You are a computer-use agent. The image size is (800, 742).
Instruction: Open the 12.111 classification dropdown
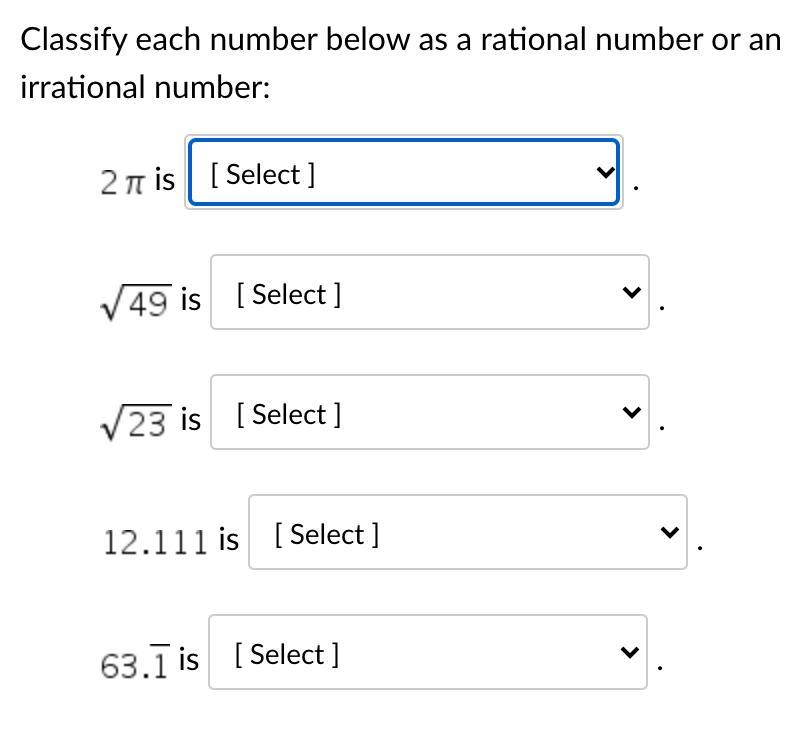[467, 533]
